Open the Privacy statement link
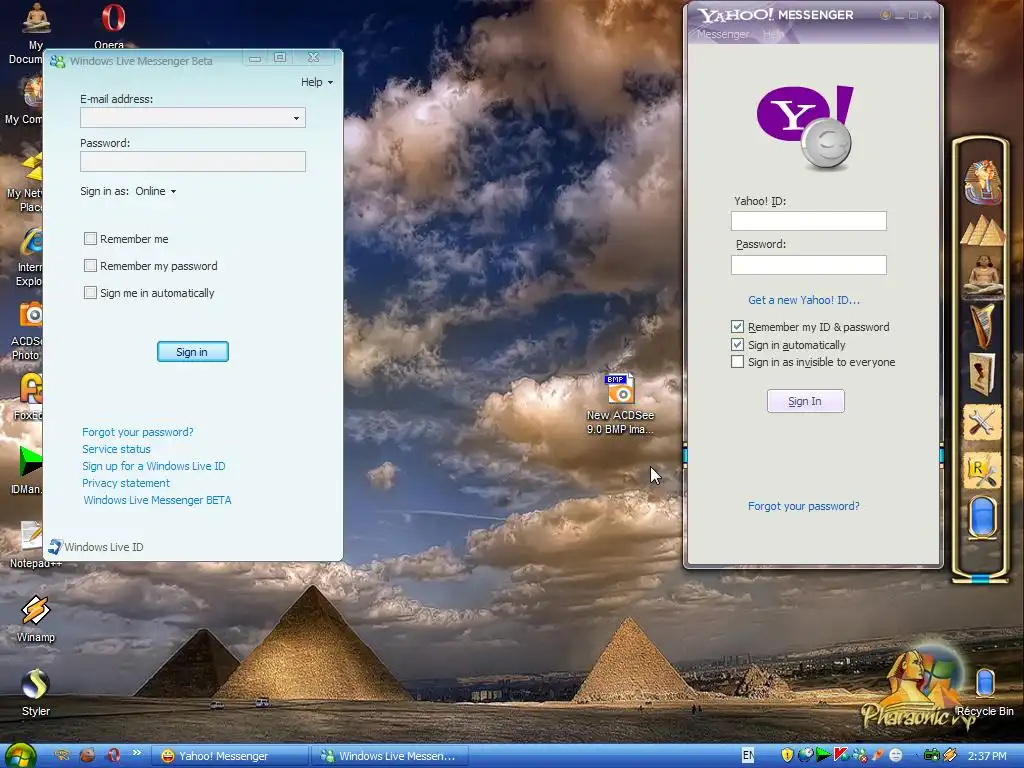This screenshot has width=1024, height=768. (x=125, y=483)
